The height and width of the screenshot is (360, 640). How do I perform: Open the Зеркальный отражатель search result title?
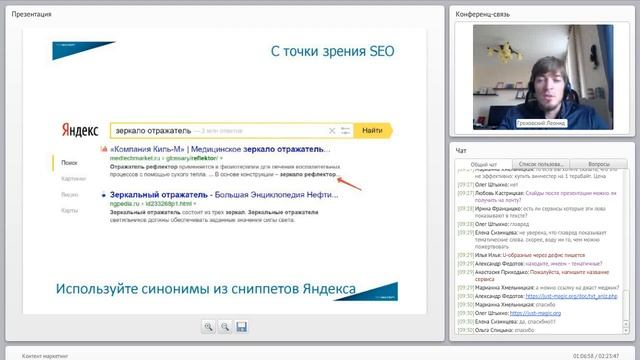pos(224,195)
